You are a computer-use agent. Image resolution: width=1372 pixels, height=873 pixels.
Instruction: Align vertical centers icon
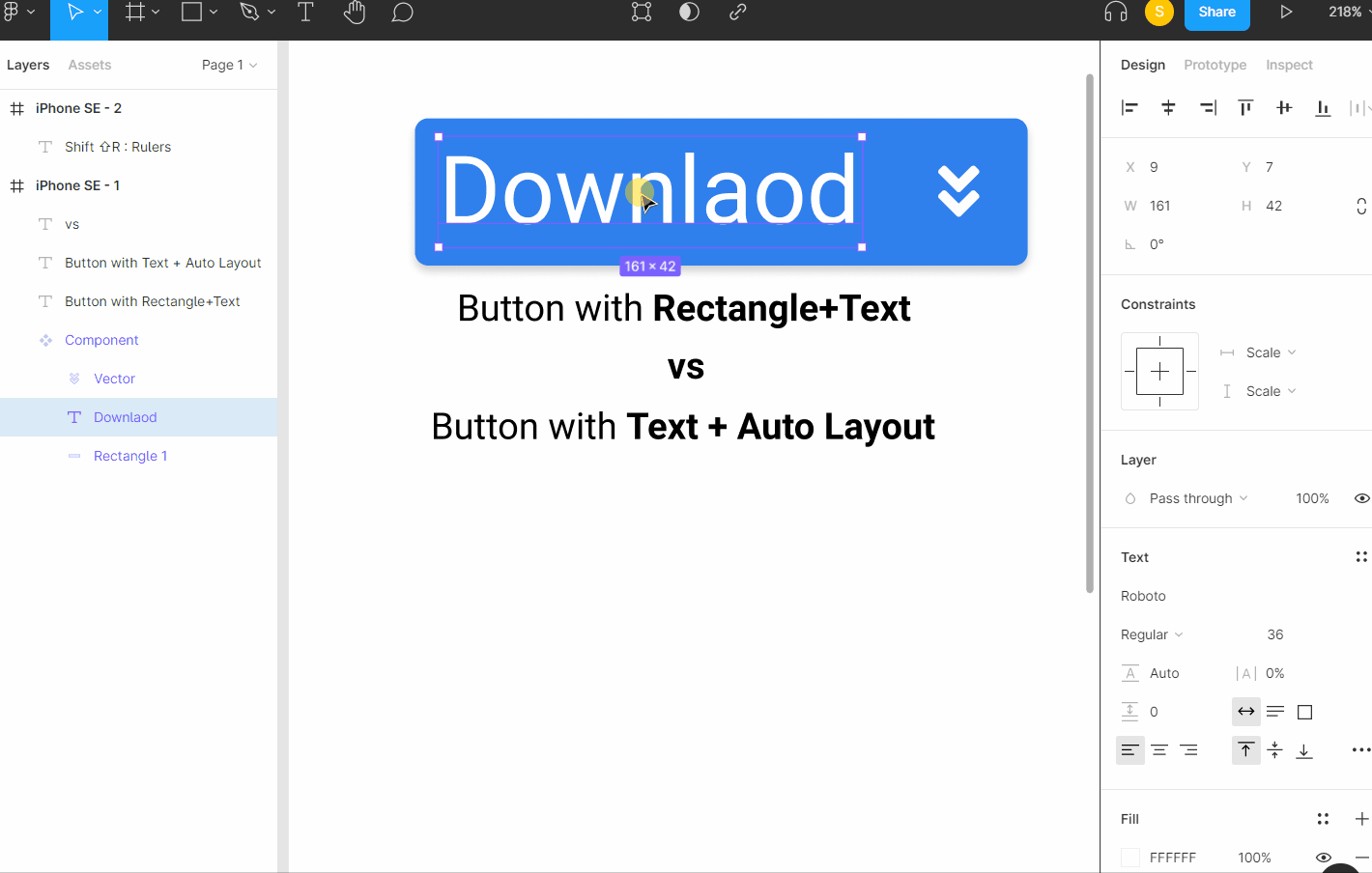click(1284, 107)
